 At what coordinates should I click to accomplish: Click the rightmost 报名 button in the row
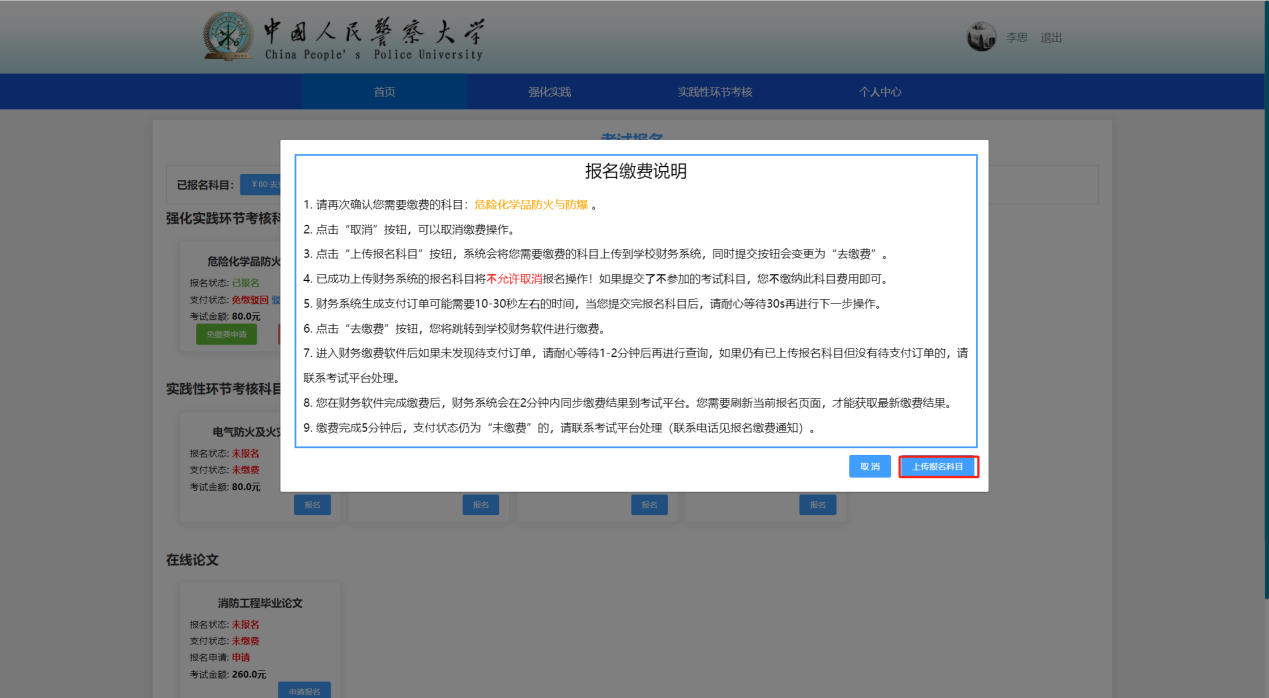point(817,505)
